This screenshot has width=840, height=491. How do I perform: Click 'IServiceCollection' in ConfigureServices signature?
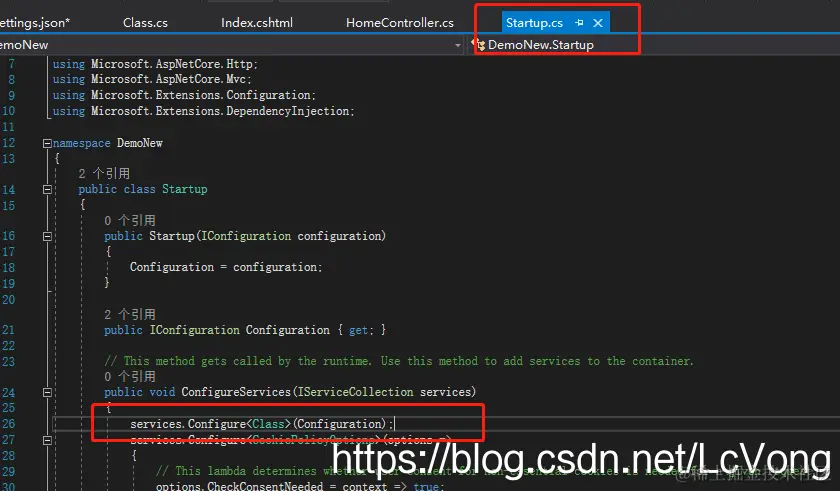355,392
